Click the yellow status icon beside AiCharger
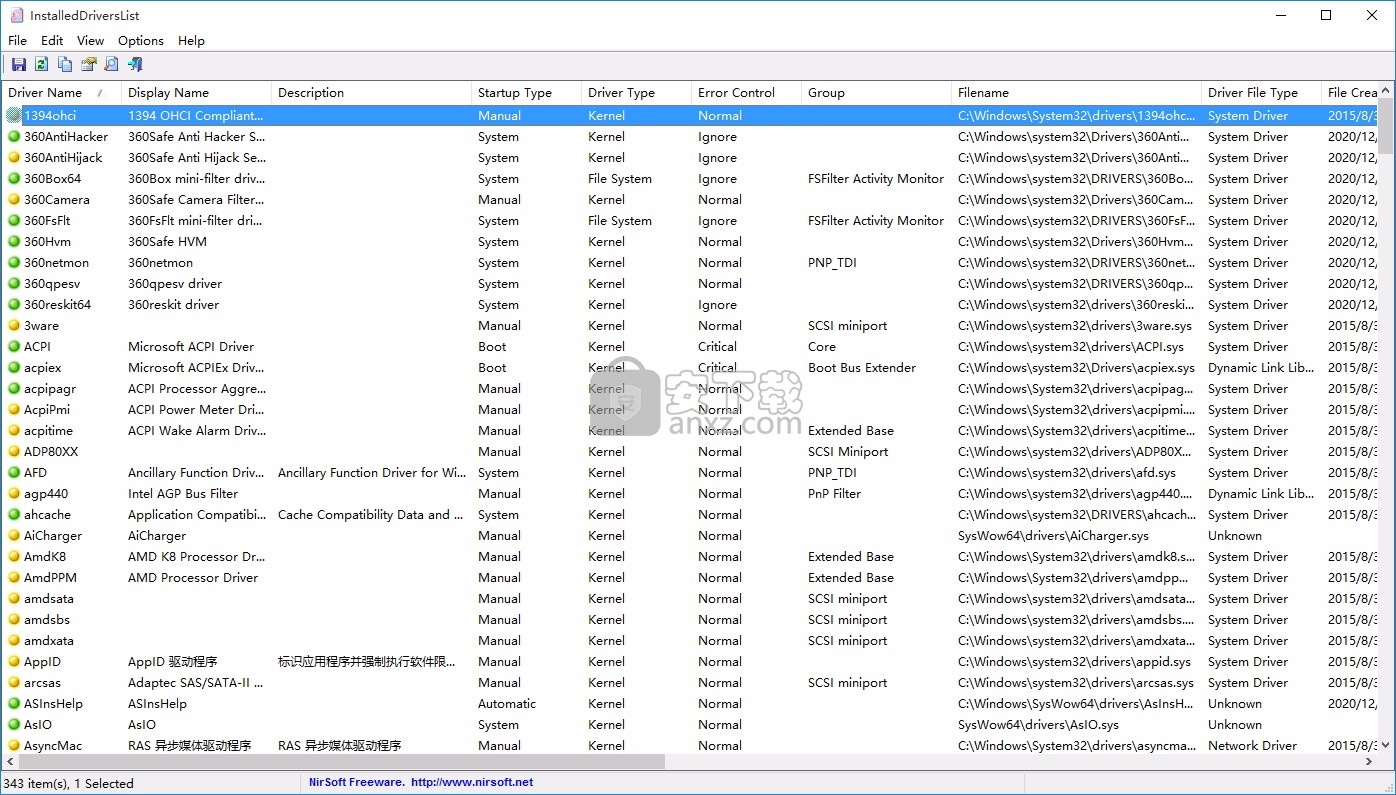This screenshot has width=1396, height=795. [14, 536]
